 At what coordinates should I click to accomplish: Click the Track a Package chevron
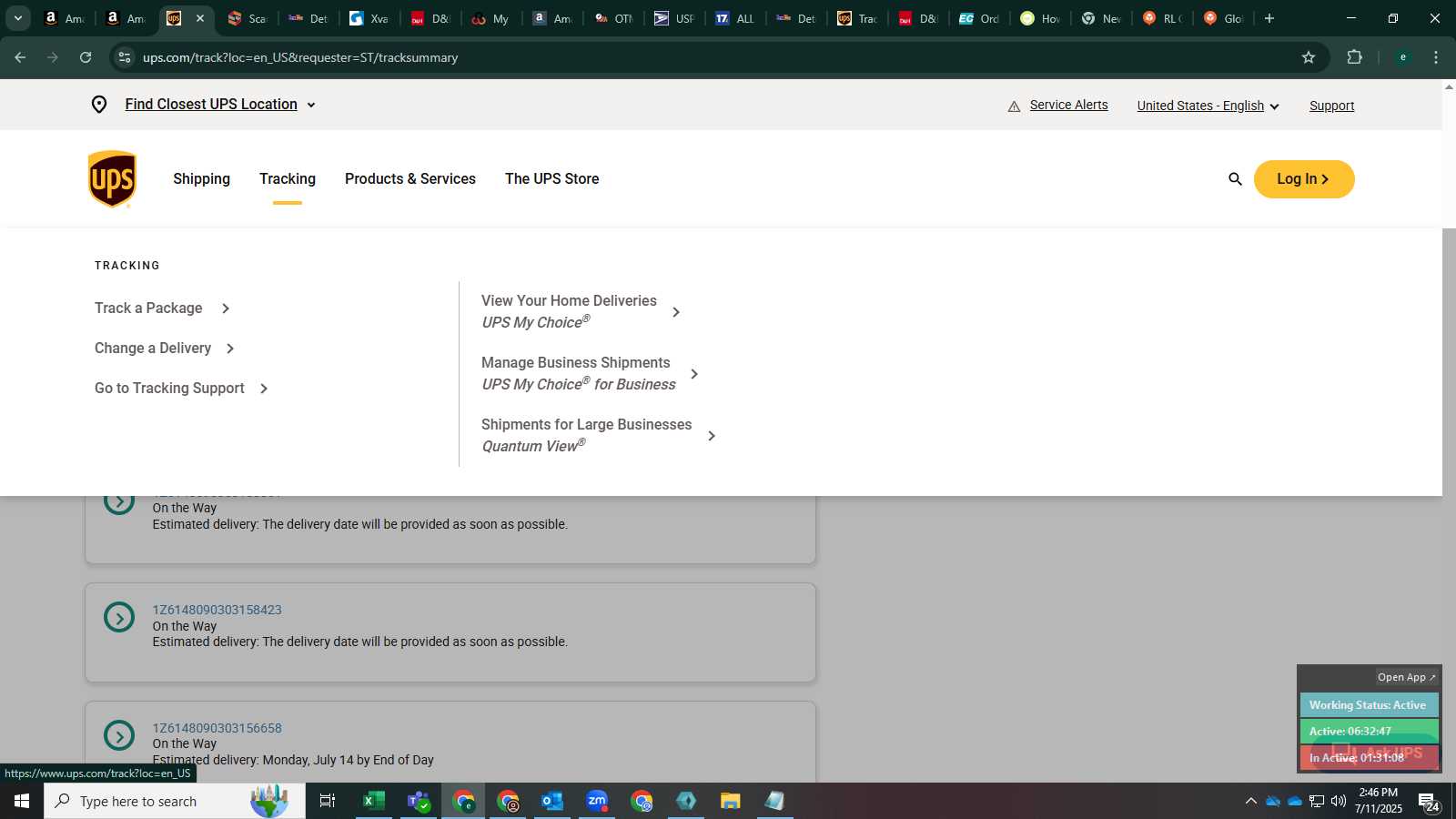coord(226,308)
